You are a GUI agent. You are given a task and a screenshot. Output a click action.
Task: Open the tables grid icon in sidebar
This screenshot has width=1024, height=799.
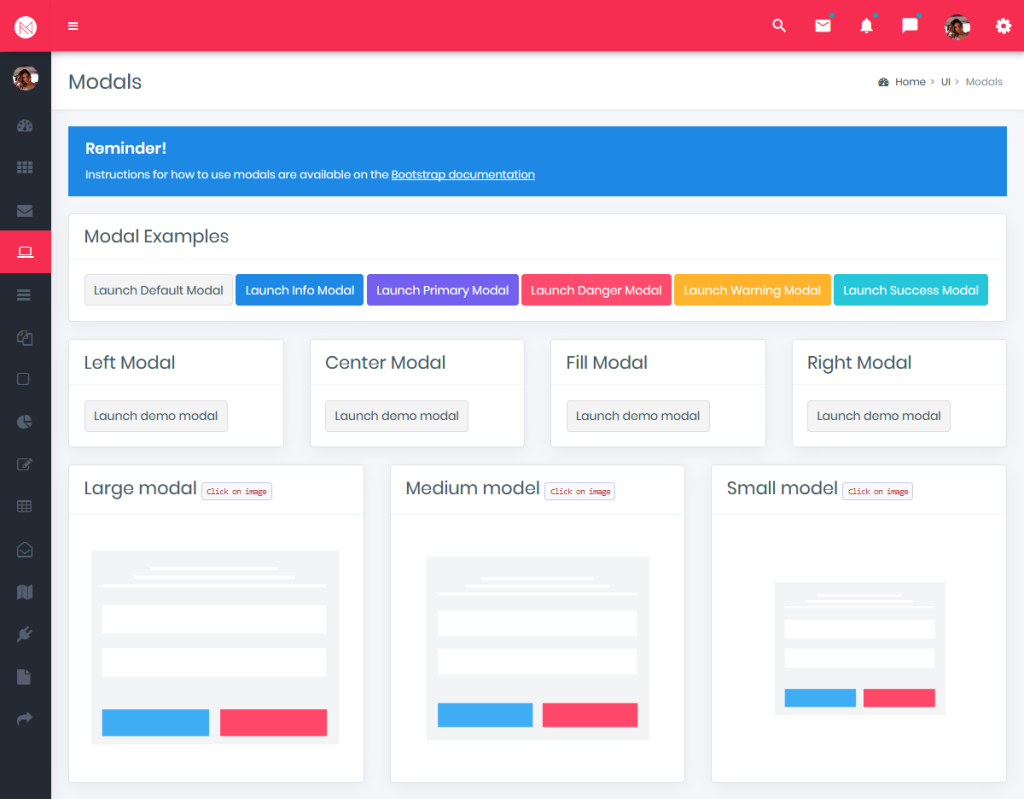[25, 505]
